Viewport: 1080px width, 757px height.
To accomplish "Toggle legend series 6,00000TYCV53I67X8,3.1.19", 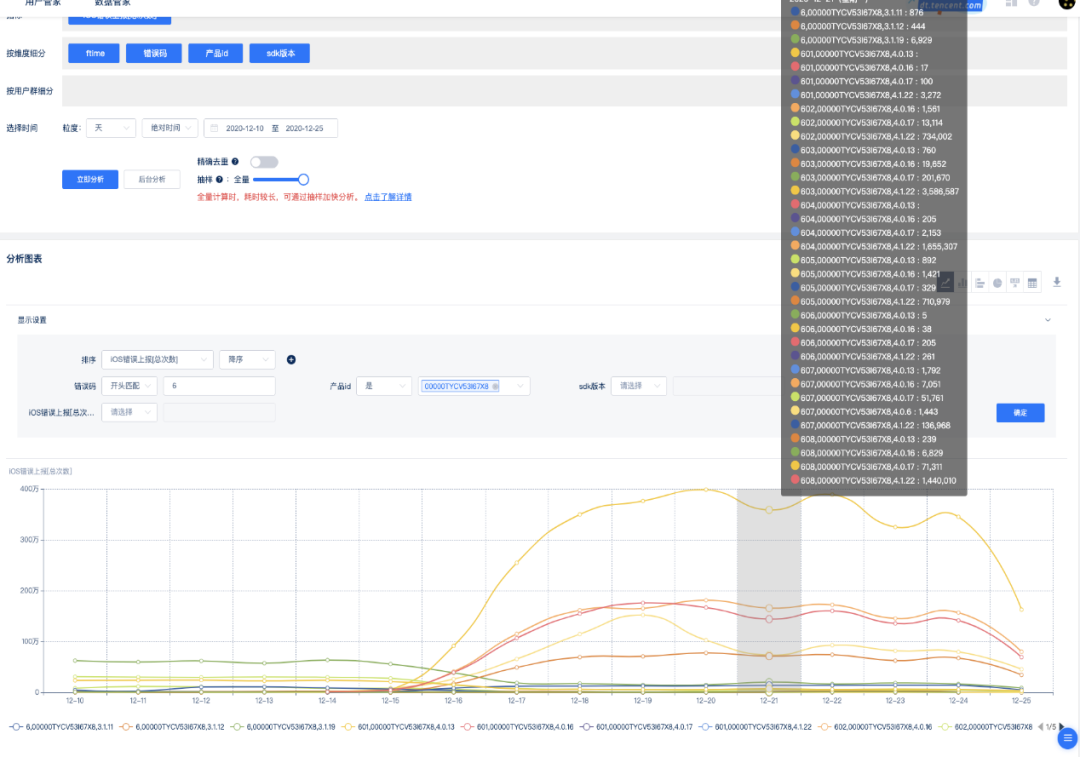I will coord(283,727).
